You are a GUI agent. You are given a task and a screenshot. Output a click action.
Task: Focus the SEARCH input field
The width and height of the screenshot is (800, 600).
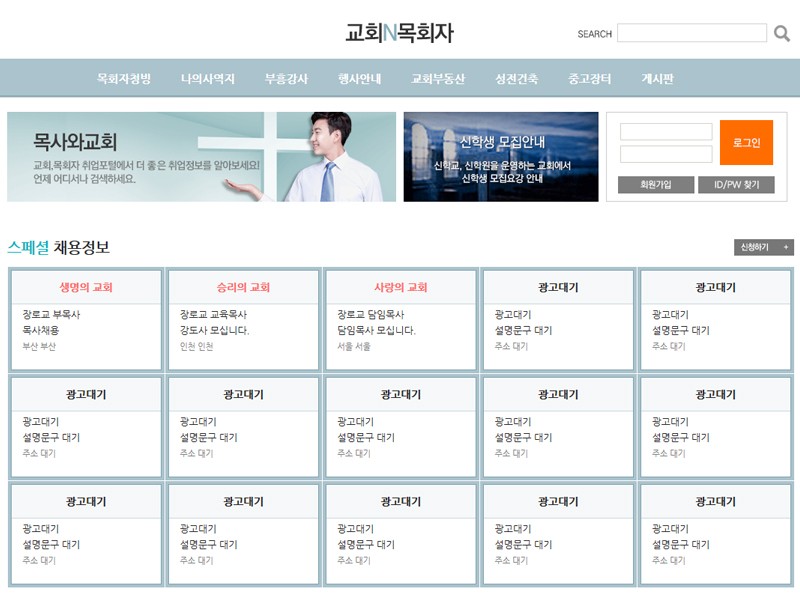click(692, 33)
